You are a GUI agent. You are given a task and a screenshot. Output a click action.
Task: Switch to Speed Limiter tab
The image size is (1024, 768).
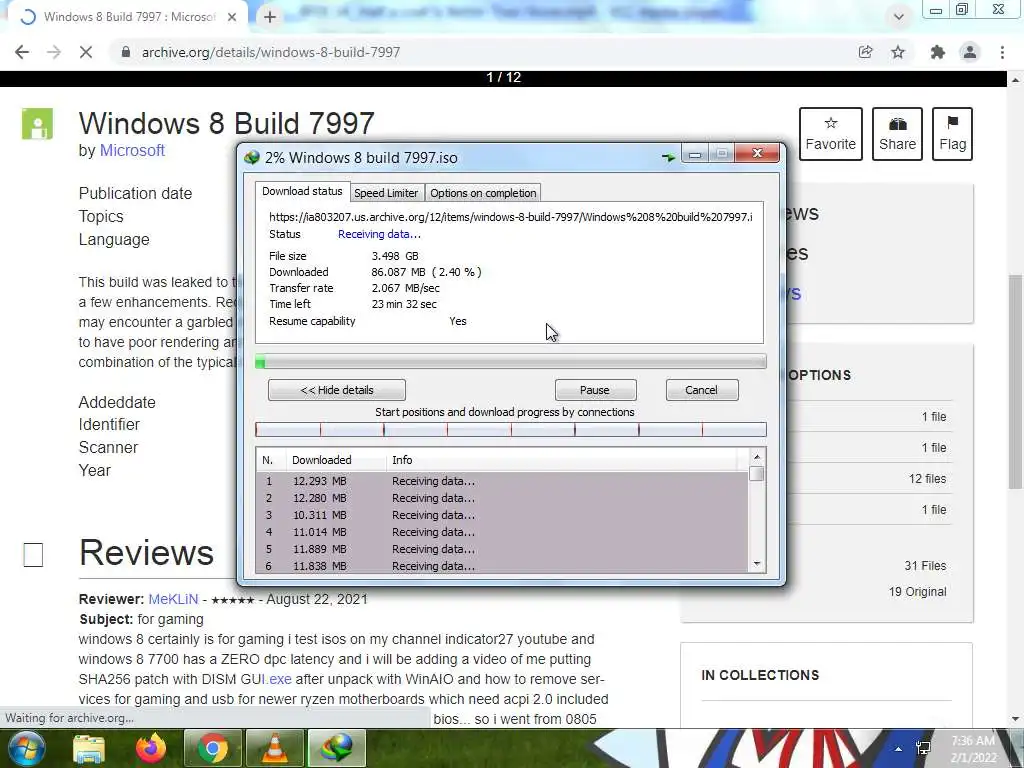(x=385, y=193)
